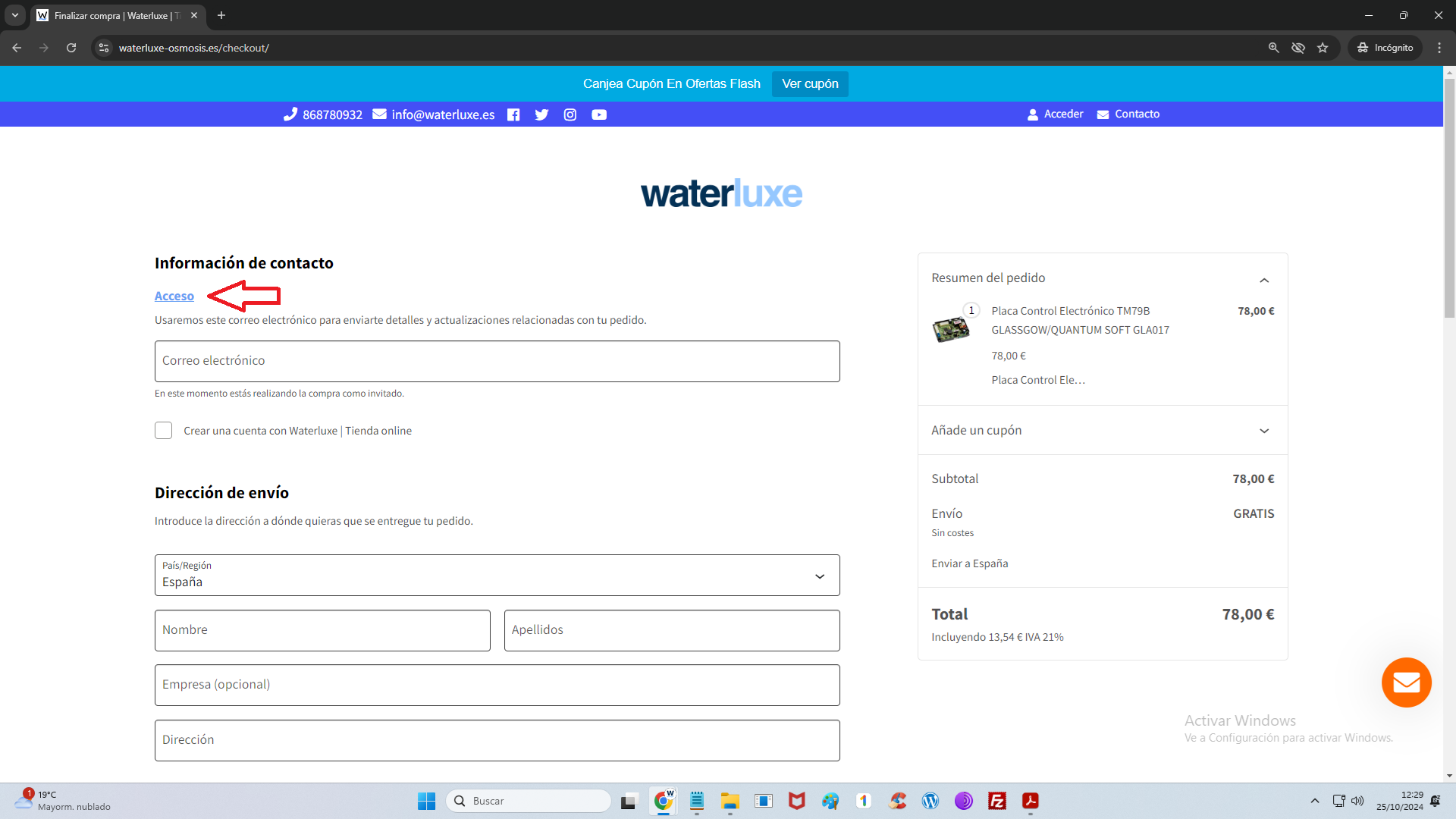Open Chrome from the taskbar

tap(664, 801)
